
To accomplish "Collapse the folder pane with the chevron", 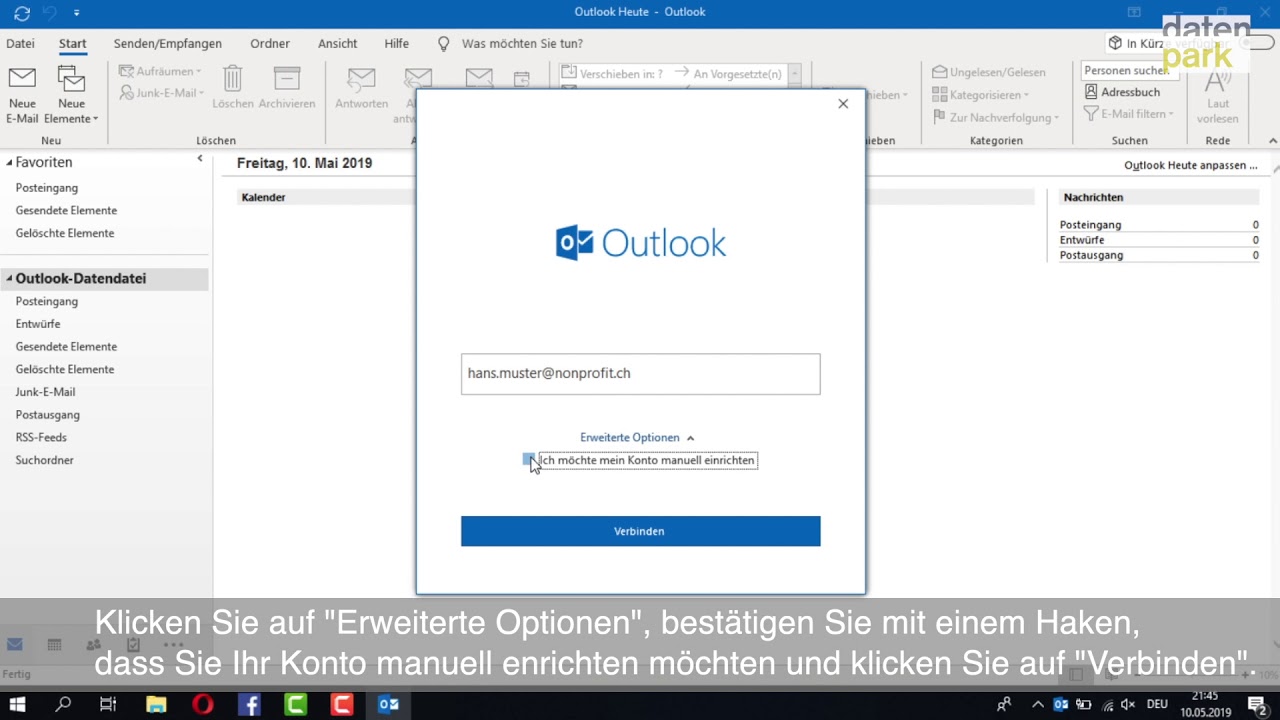I will click(200, 159).
